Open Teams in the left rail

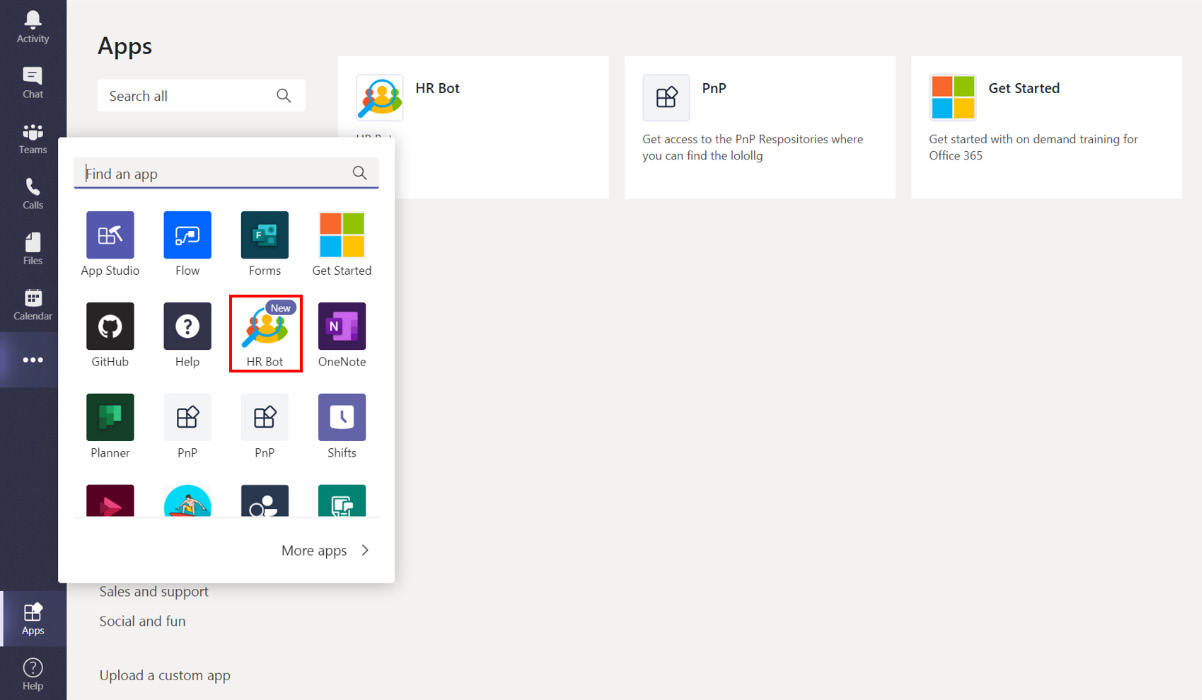point(33,138)
